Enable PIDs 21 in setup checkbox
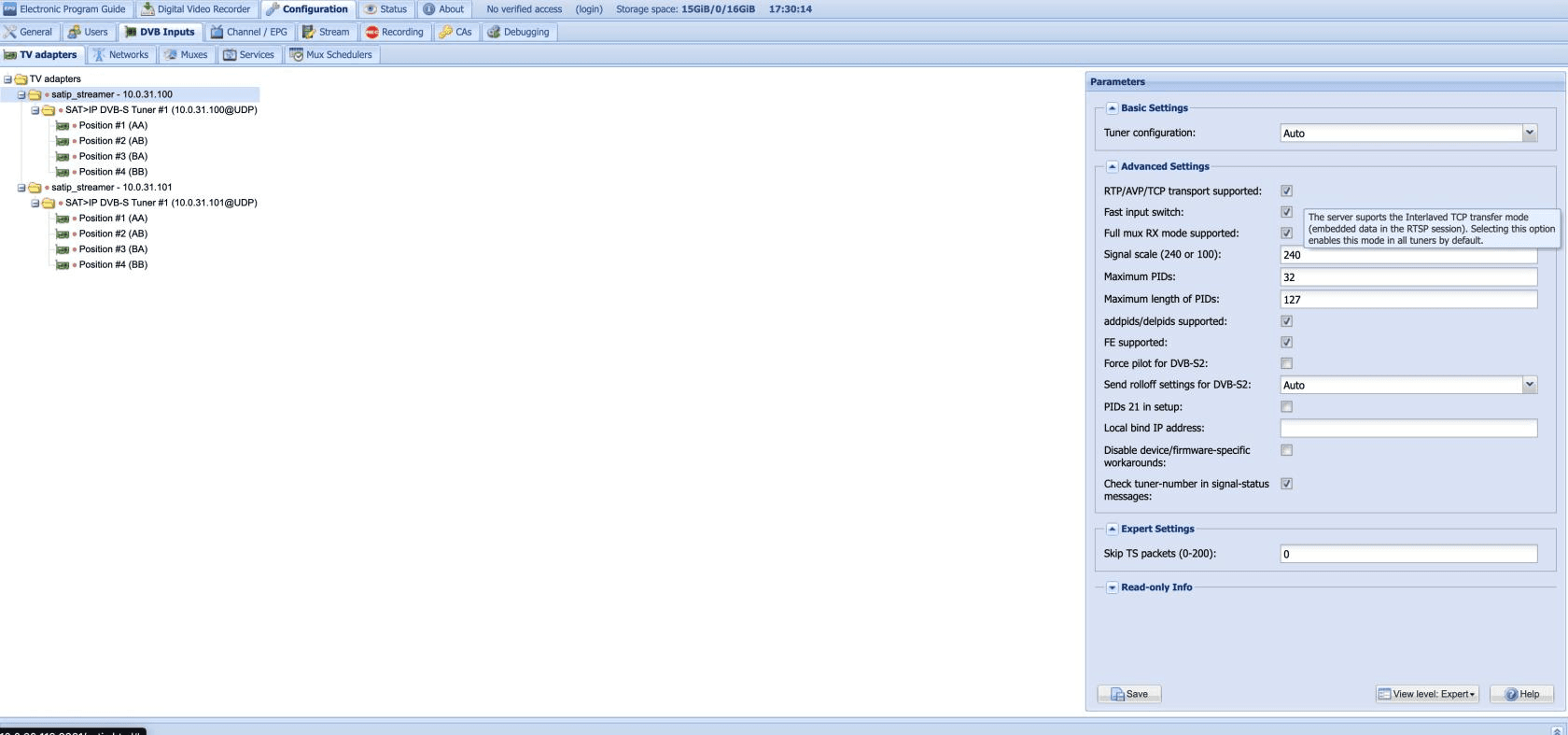Viewport: 1568px width, 735px height. (1286, 407)
